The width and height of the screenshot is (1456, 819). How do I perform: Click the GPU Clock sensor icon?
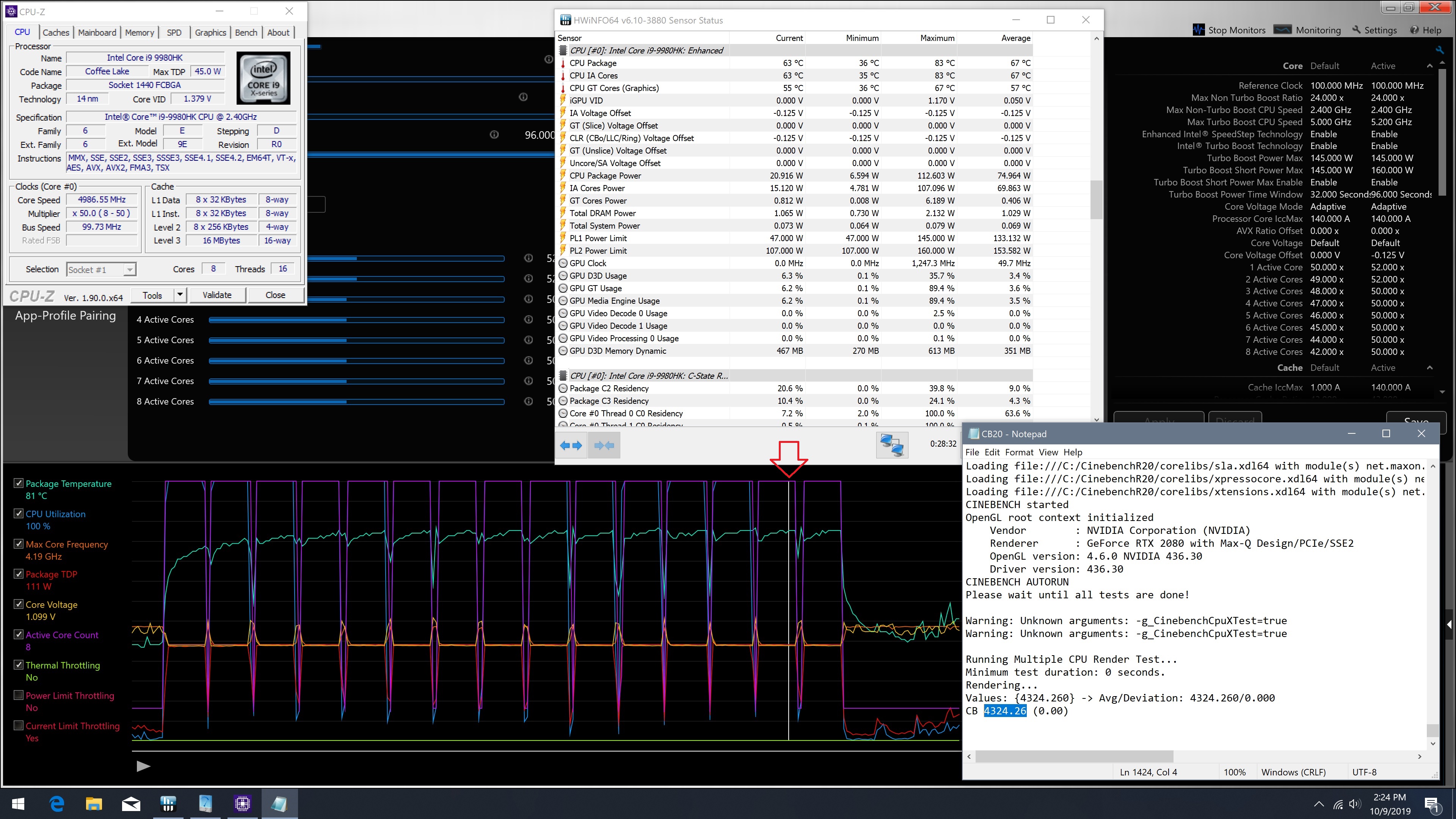pyautogui.click(x=563, y=264)
